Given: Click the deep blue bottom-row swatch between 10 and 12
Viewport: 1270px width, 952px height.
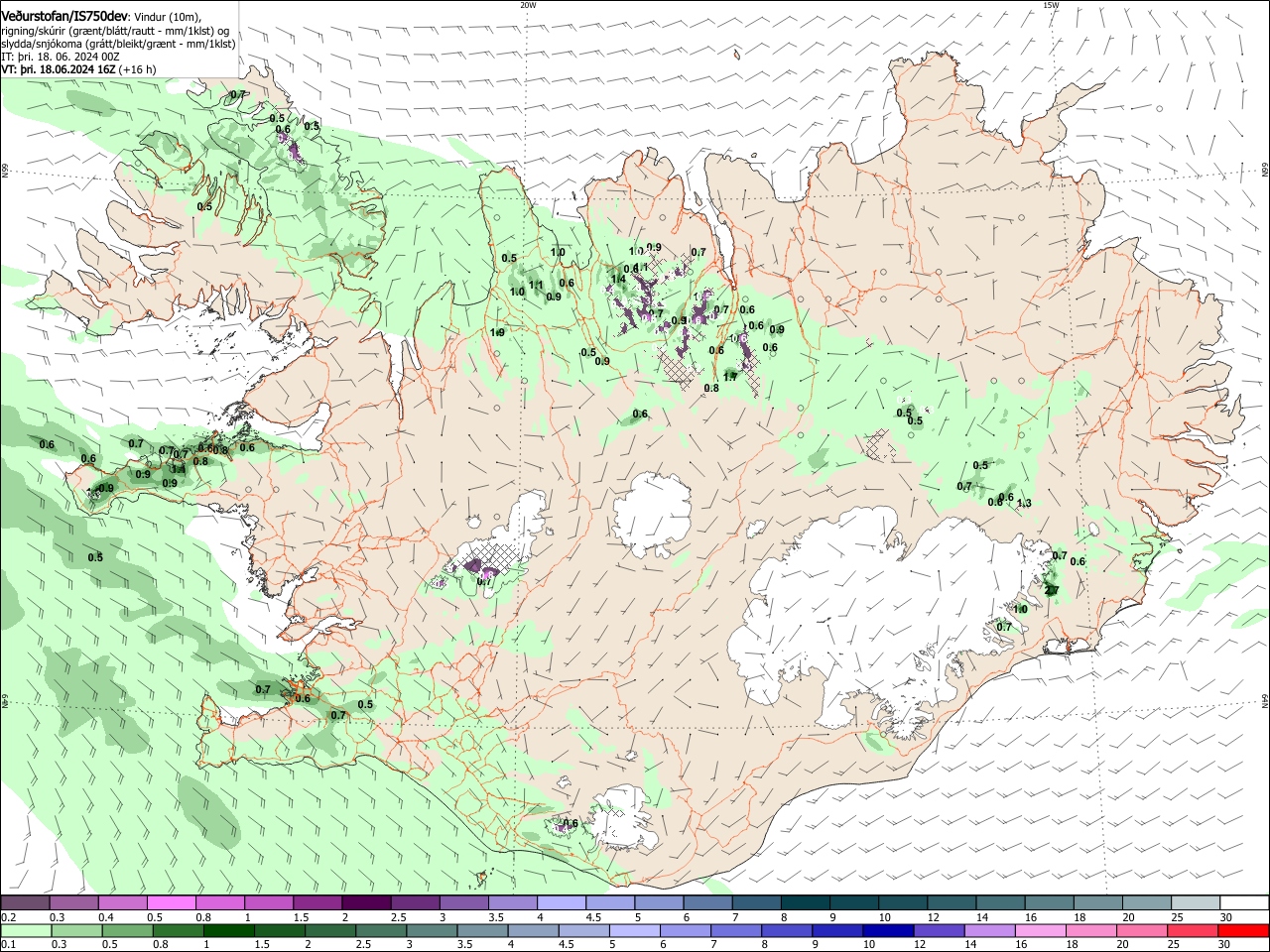Looking at the screenshot, I should tap(886, 931).
